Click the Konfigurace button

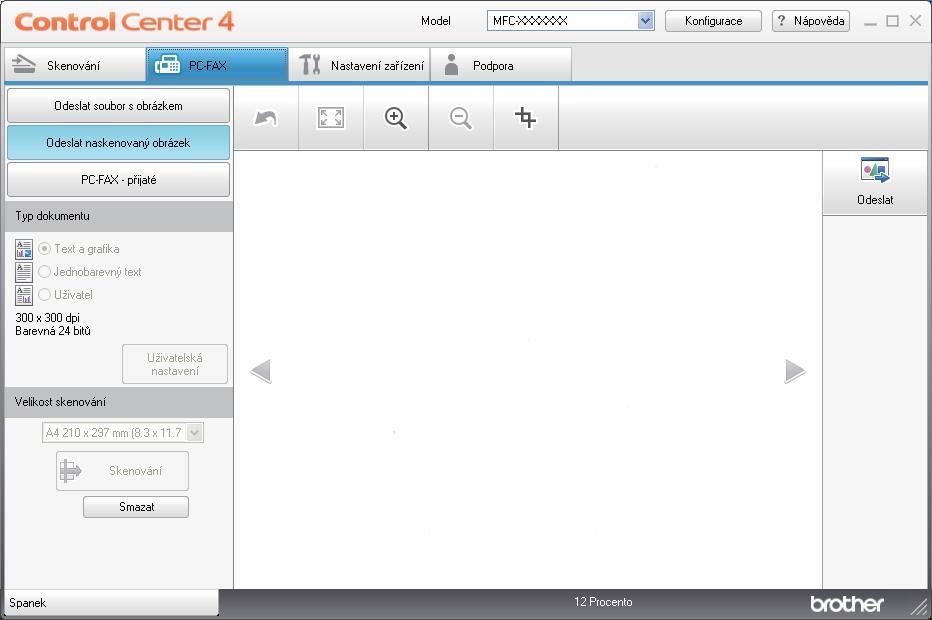tap(713, 21)
